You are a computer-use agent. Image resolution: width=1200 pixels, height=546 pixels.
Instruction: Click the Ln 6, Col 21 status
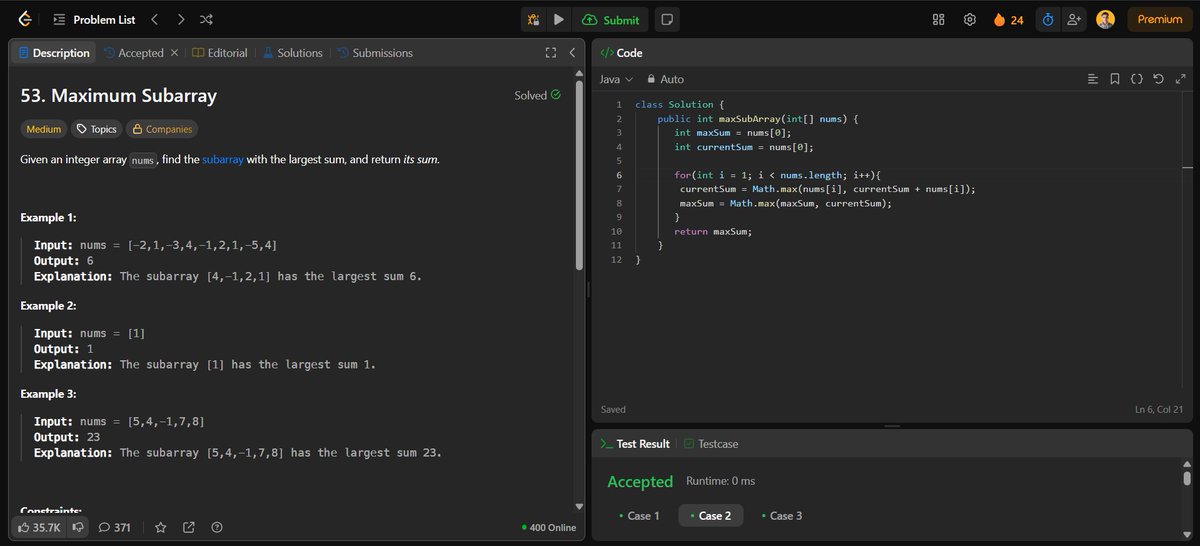[1158, 409]
